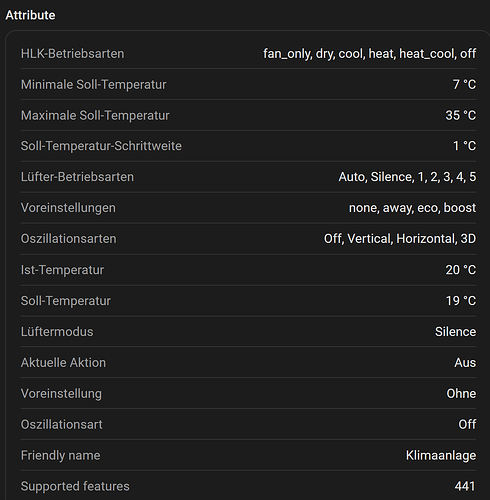Select the Minimale Soll-Temperatur row
Viewport: 490px width, 500px height.
[248, 84]
